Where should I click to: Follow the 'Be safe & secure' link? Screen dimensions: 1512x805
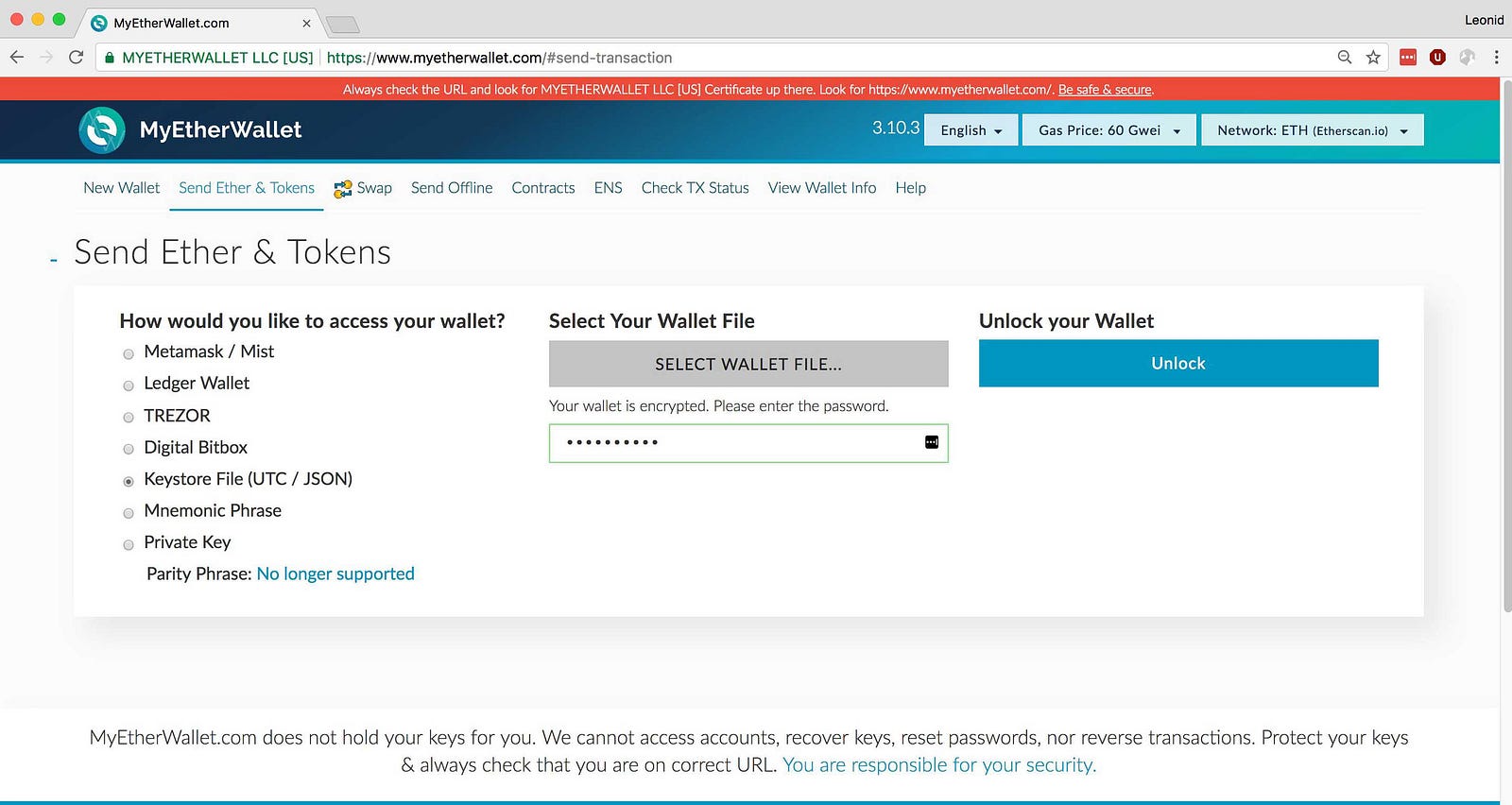pos(1105,90)
